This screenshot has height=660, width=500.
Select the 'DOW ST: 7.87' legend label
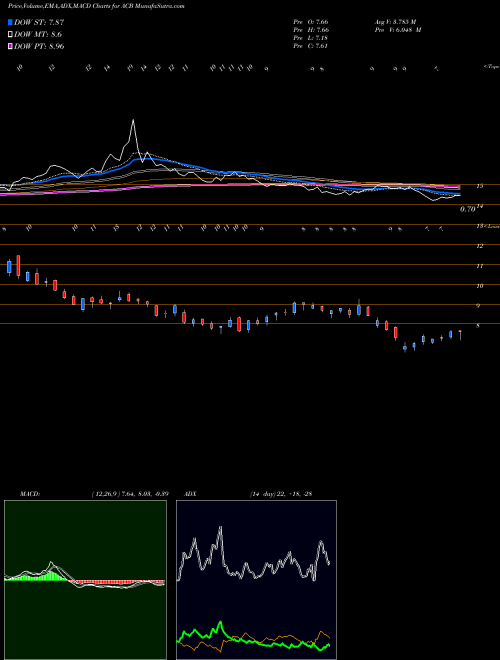click(39, 22)
